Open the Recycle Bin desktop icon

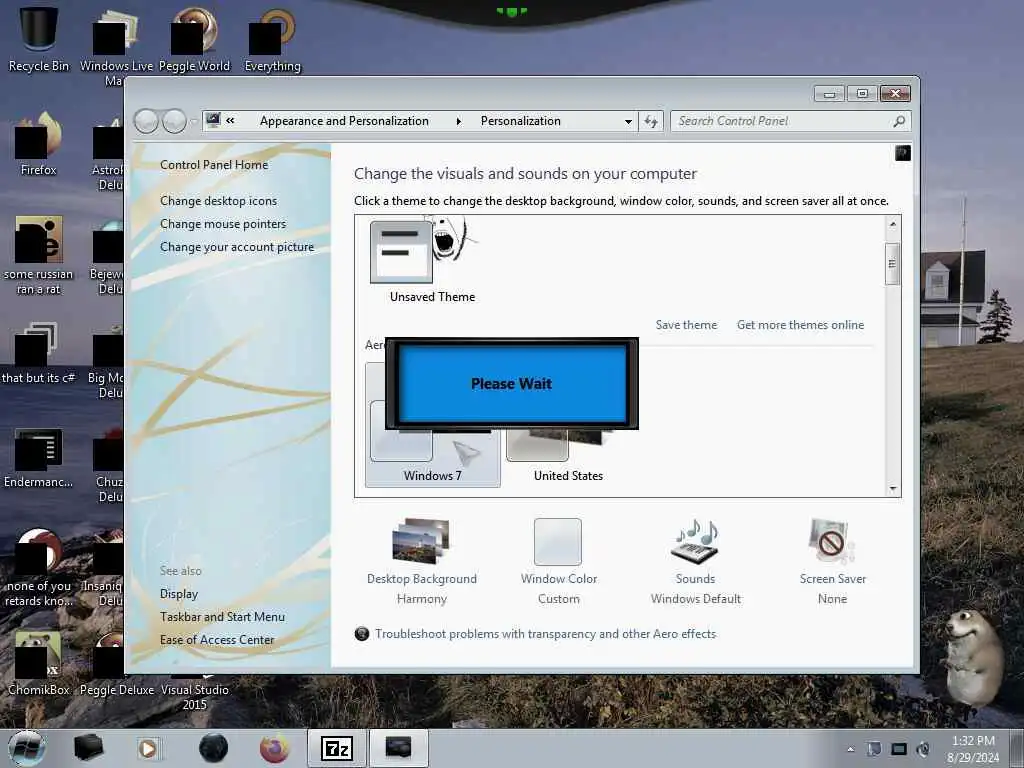39,38
